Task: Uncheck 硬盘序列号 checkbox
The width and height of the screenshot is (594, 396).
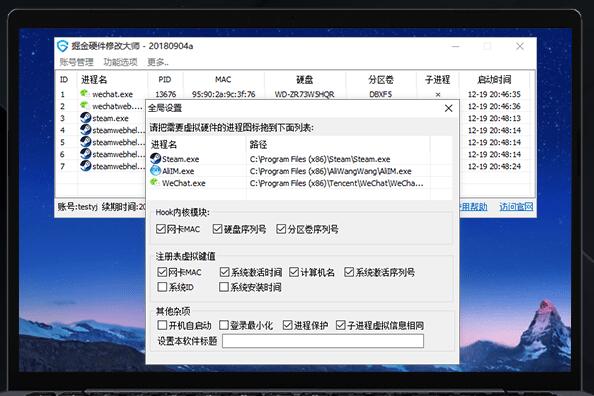Action: 217,229
